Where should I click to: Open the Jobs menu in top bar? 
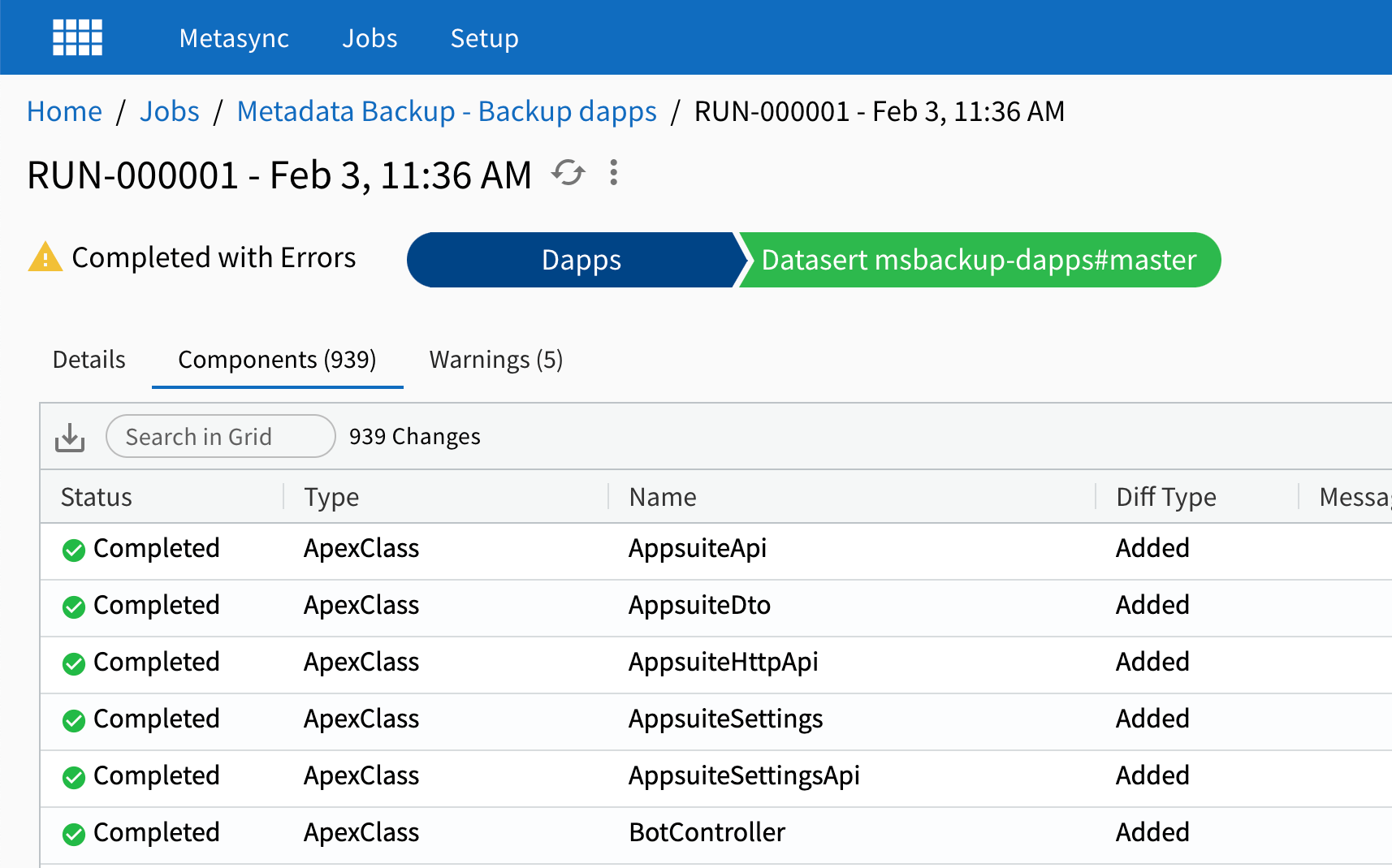click(x=370, y=38)
